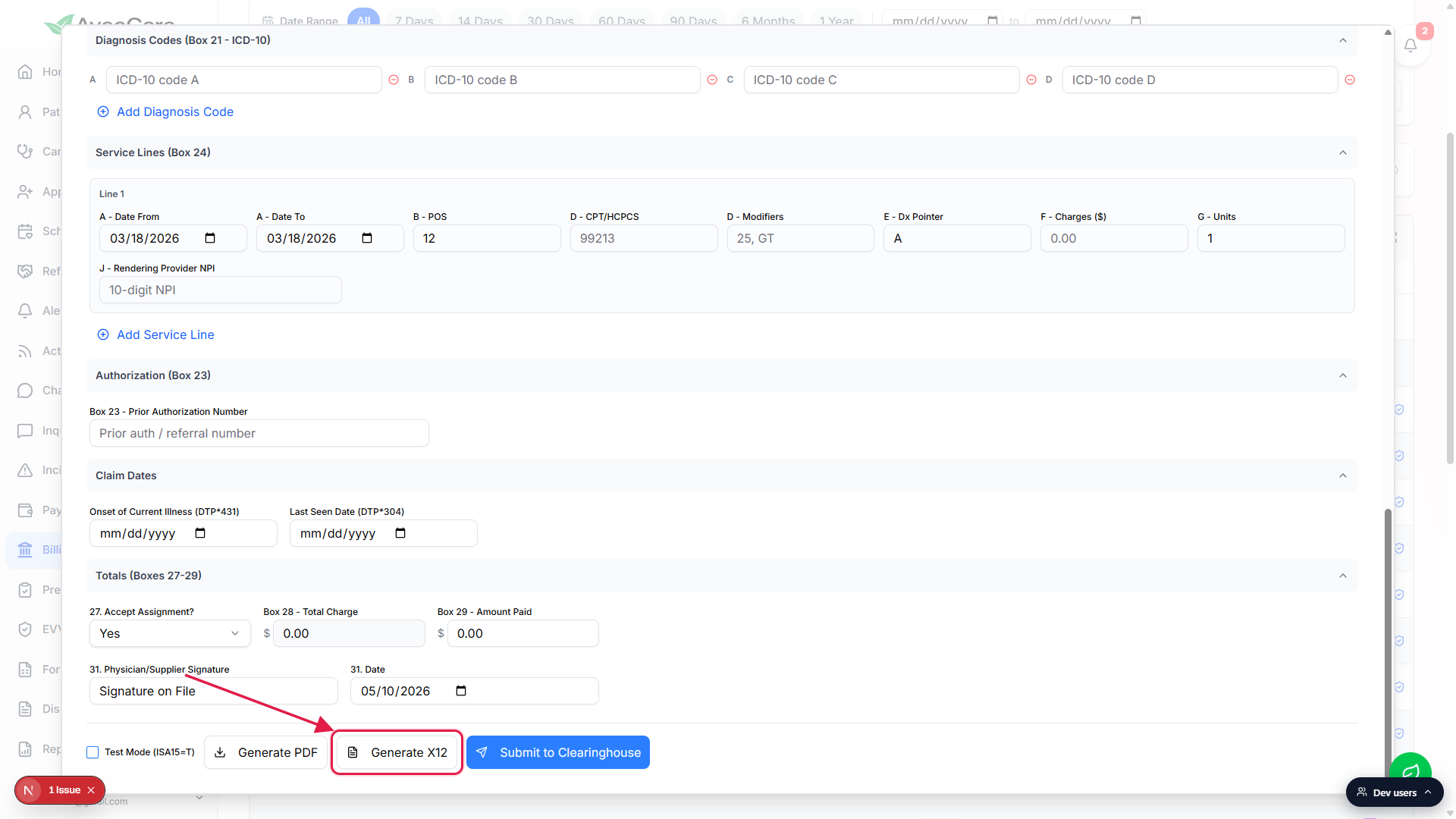Open the calendar Schedule sidebar icon
The image size is (1456, 819).
coord(25,231)
